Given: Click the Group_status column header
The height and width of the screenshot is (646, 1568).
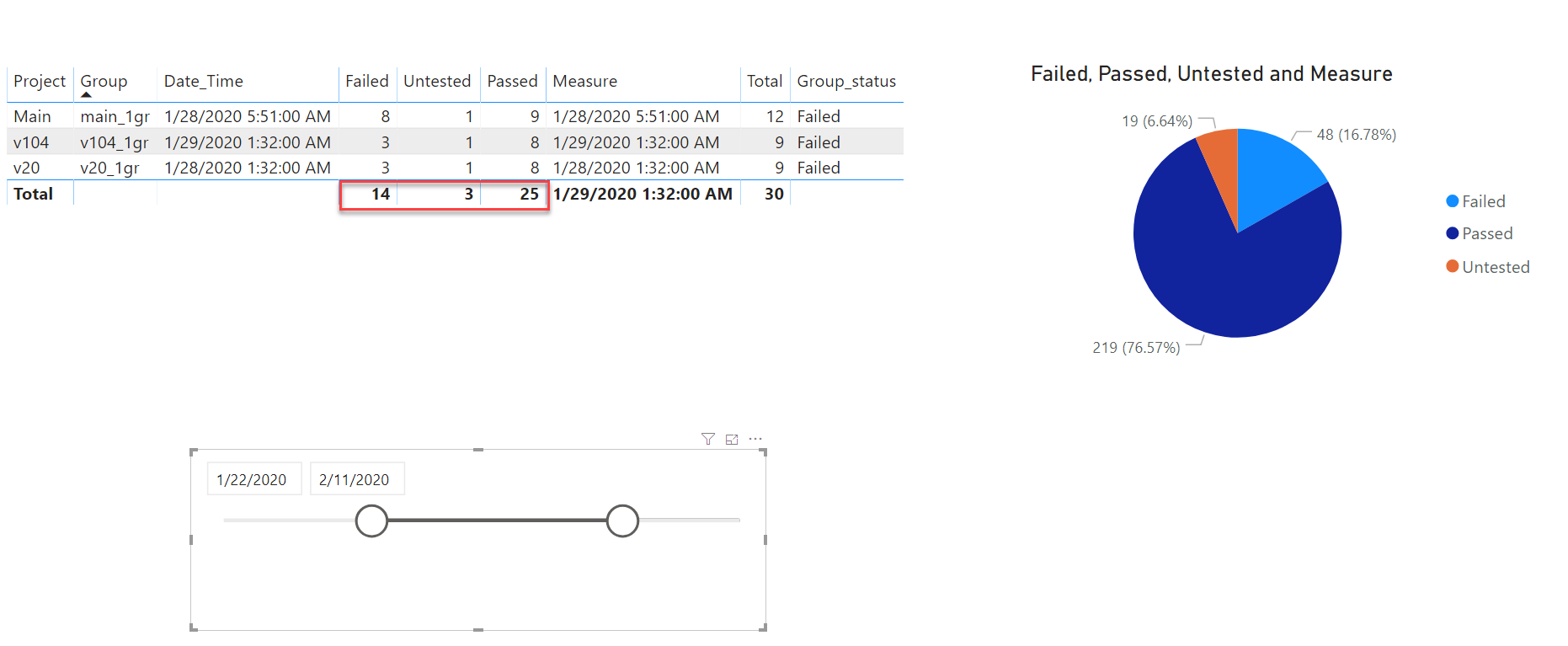Looking at the screenshot, I should pyautogui.click(x=846, y=81).
